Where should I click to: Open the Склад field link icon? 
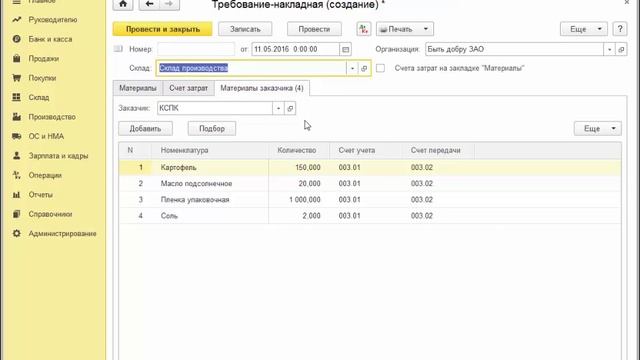point(364,68)
